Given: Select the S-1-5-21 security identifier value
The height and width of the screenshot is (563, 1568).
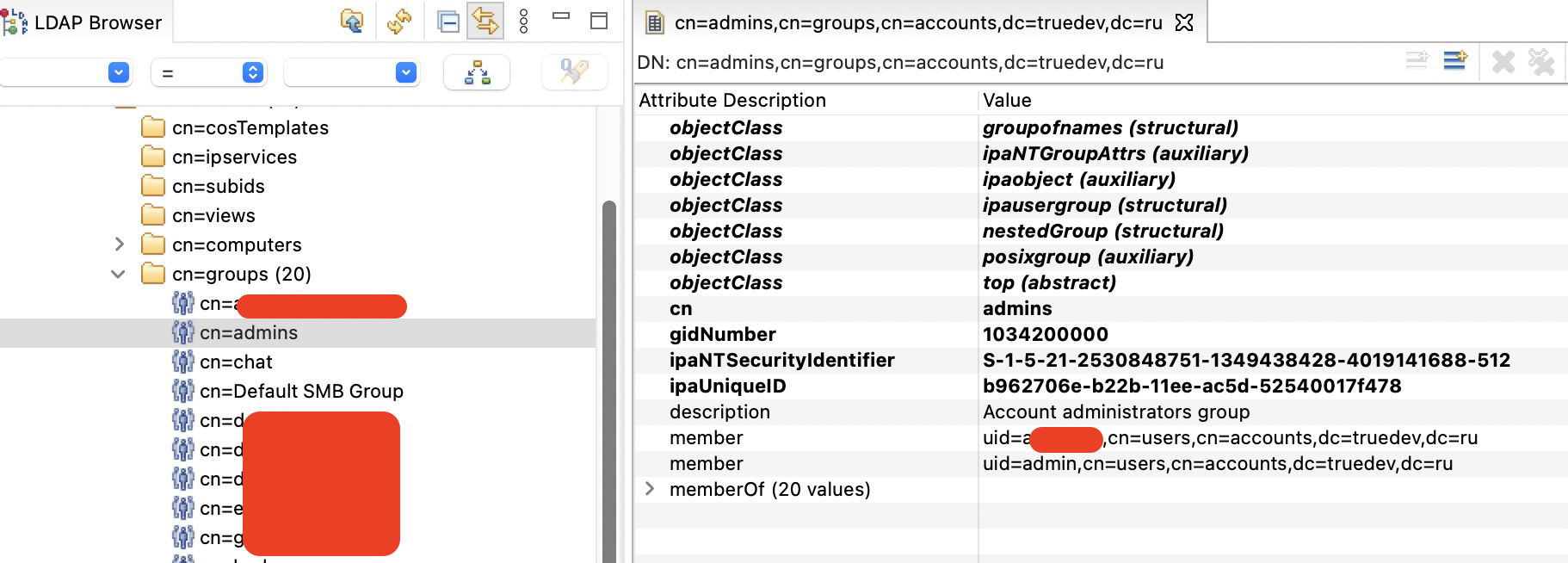Looking at the screenshot, I should point(1246,360).
